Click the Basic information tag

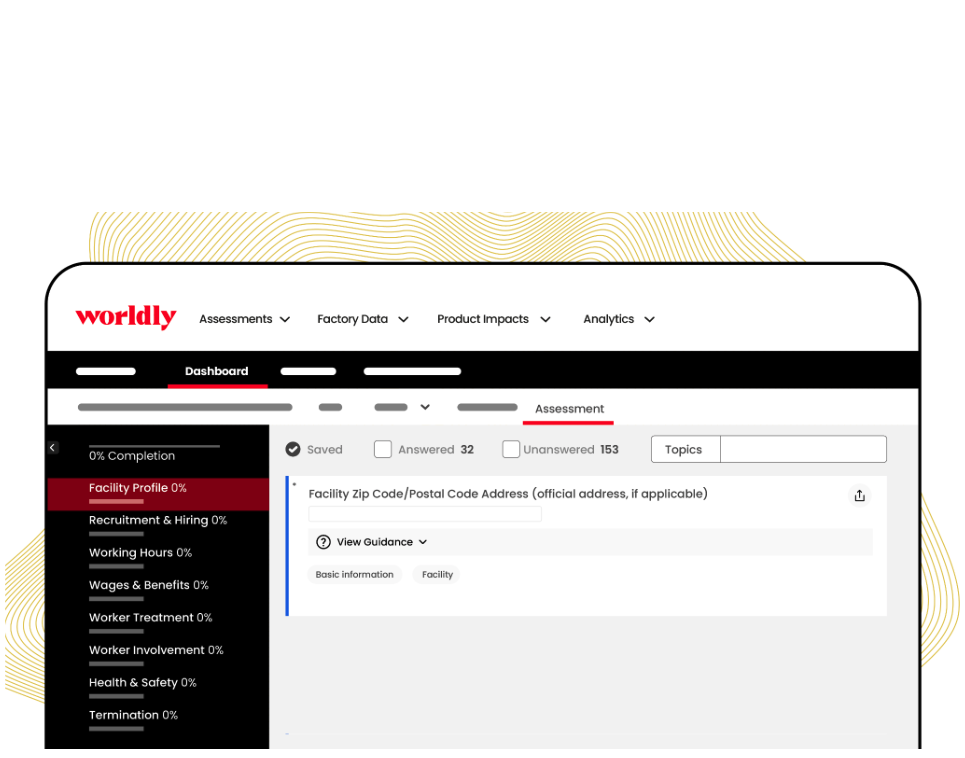pos(355,574)
